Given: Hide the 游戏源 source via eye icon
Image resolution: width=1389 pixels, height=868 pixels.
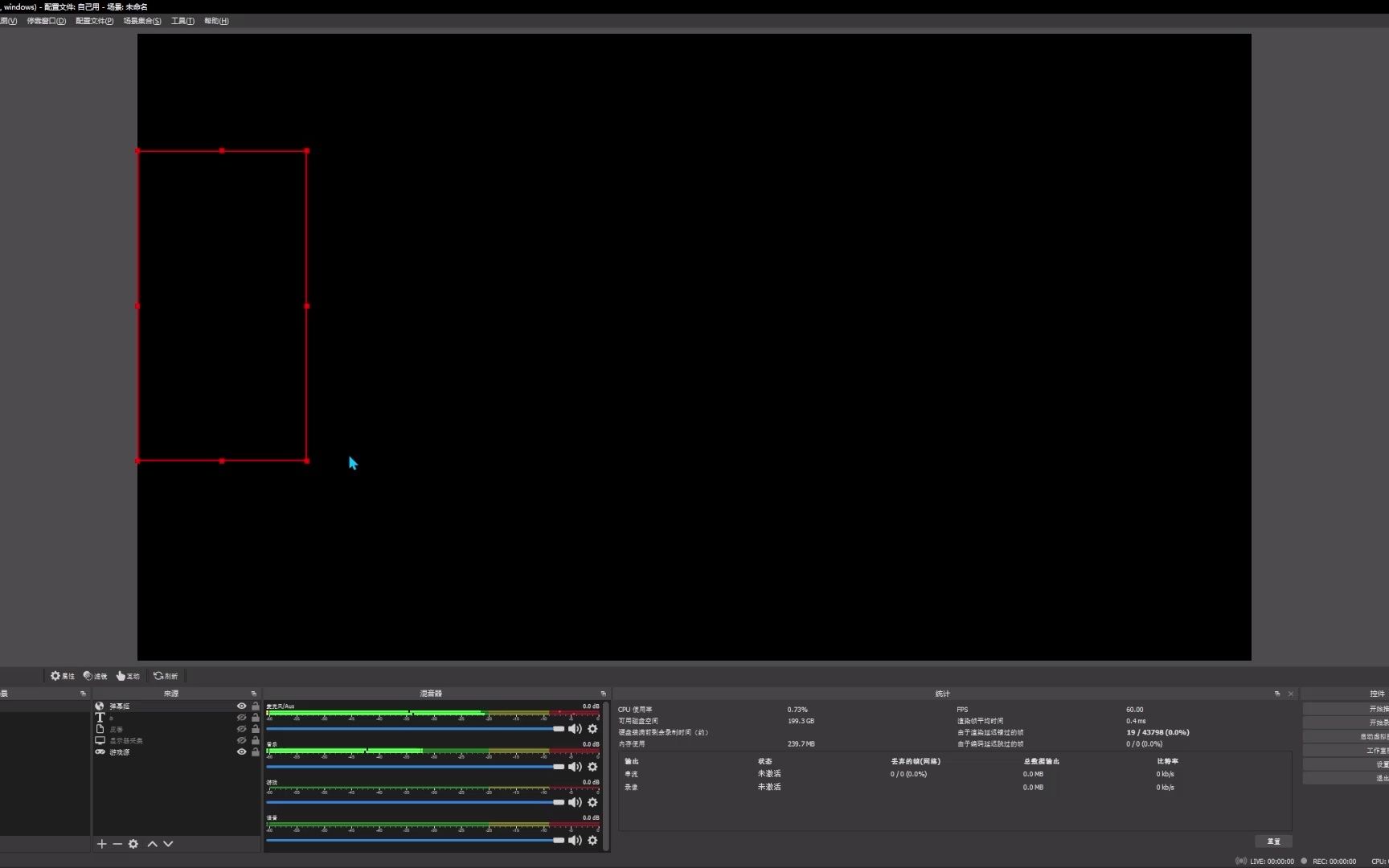Looking at the screenshot, I should [241, 752].
